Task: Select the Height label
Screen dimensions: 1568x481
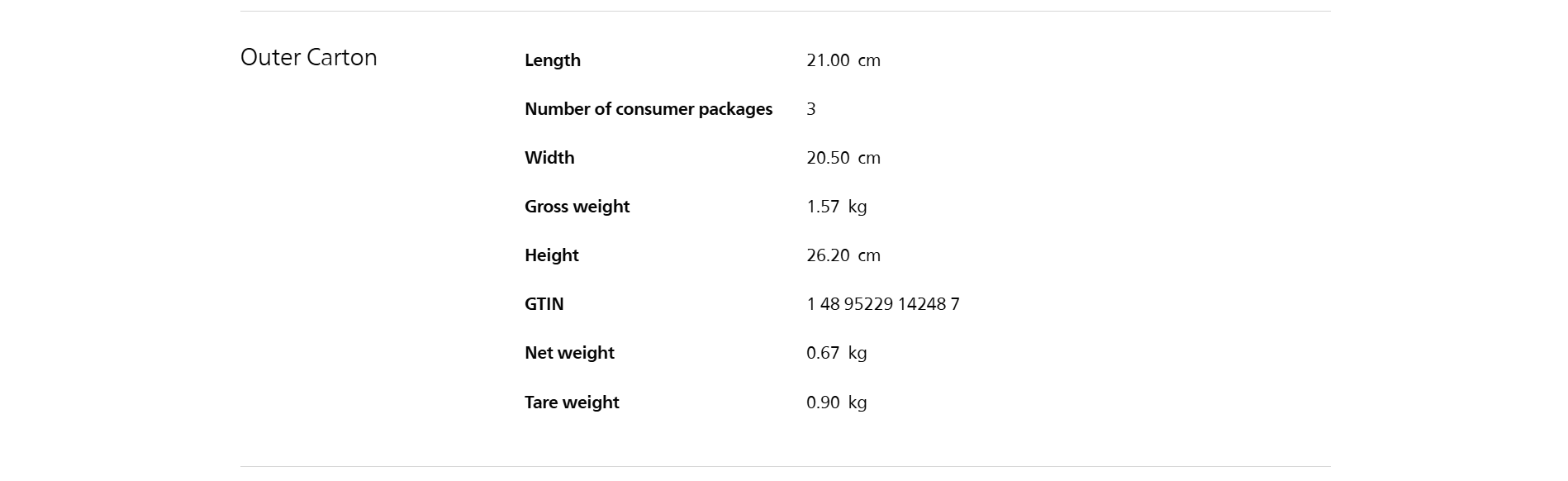Action: click(x=551, y=255)
